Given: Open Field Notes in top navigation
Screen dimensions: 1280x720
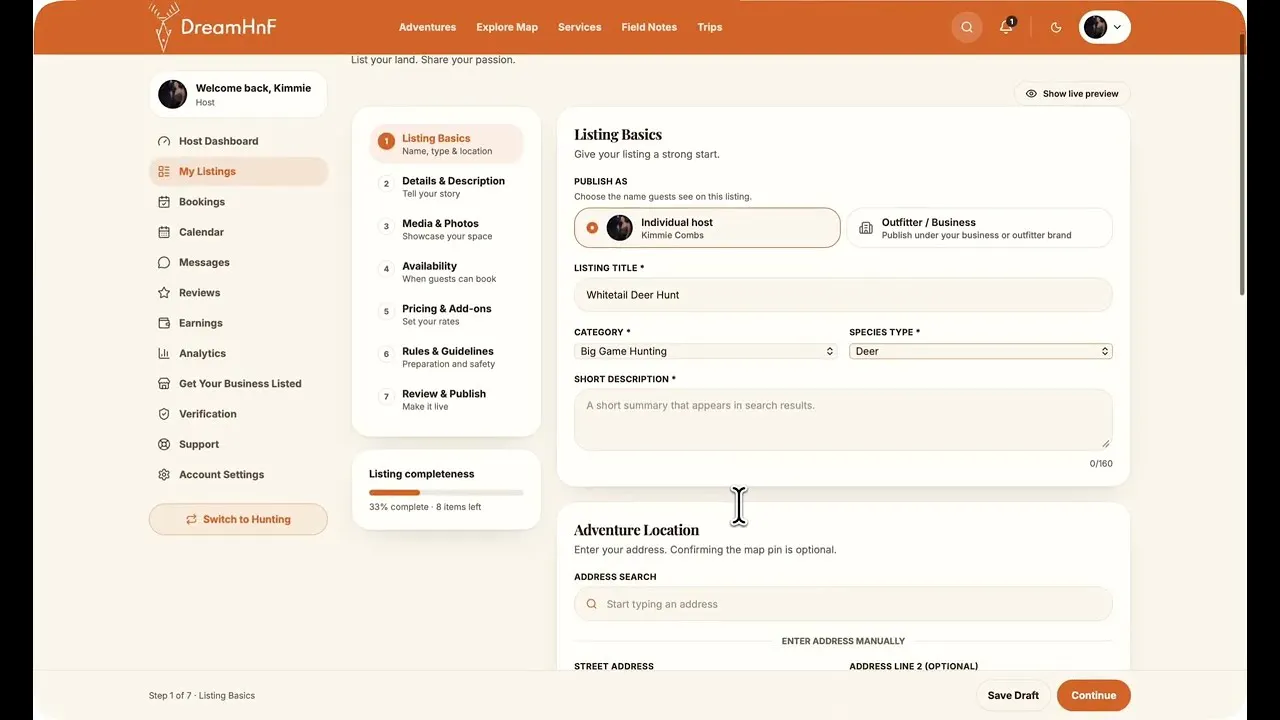Looking at the screenshot, I should click(649, 27).
